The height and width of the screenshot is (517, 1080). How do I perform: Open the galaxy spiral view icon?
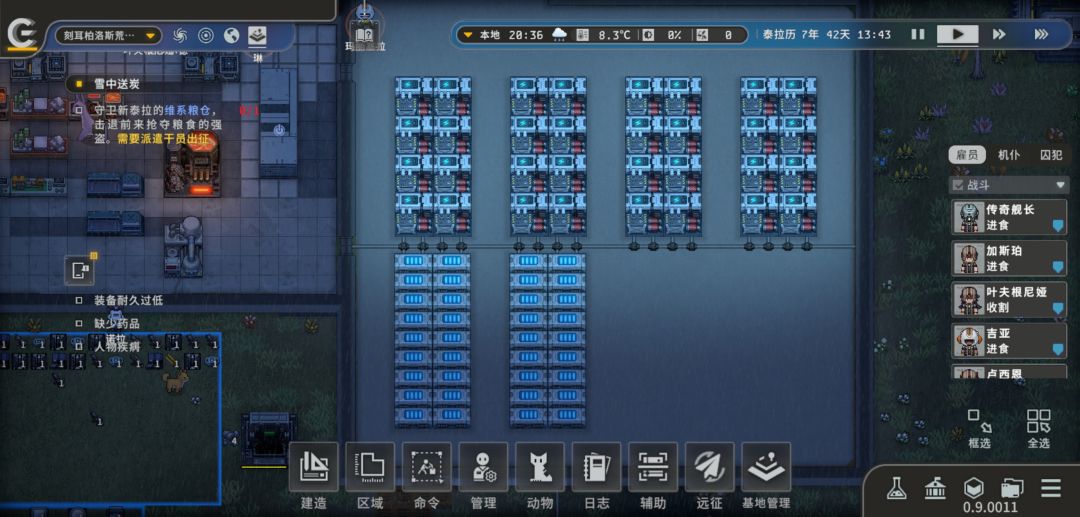coord(180,35)
